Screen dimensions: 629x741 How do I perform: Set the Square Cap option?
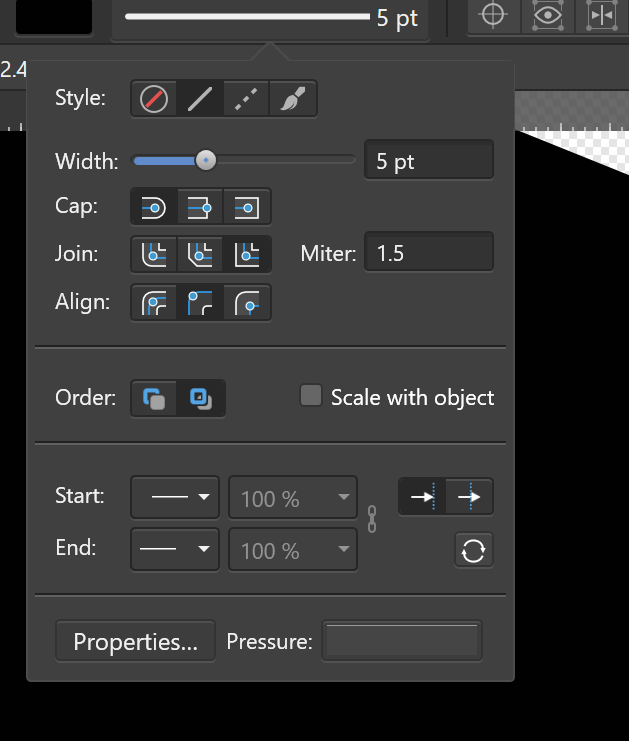click(247, 207)
